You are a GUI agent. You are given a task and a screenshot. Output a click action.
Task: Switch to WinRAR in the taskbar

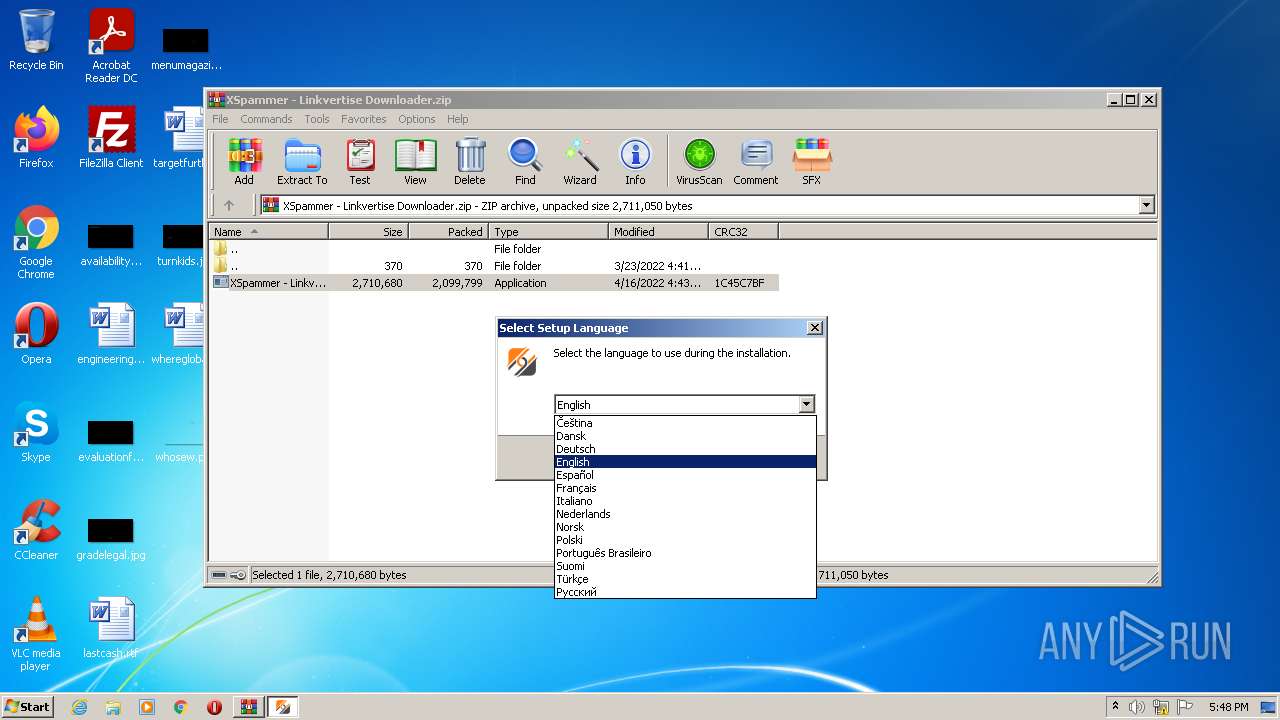(x=248, y=707)
